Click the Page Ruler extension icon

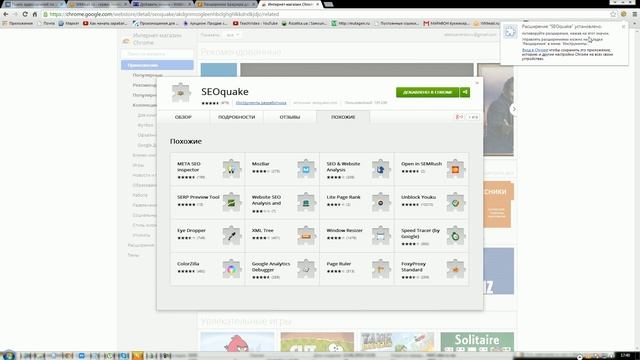pos(381,269)
